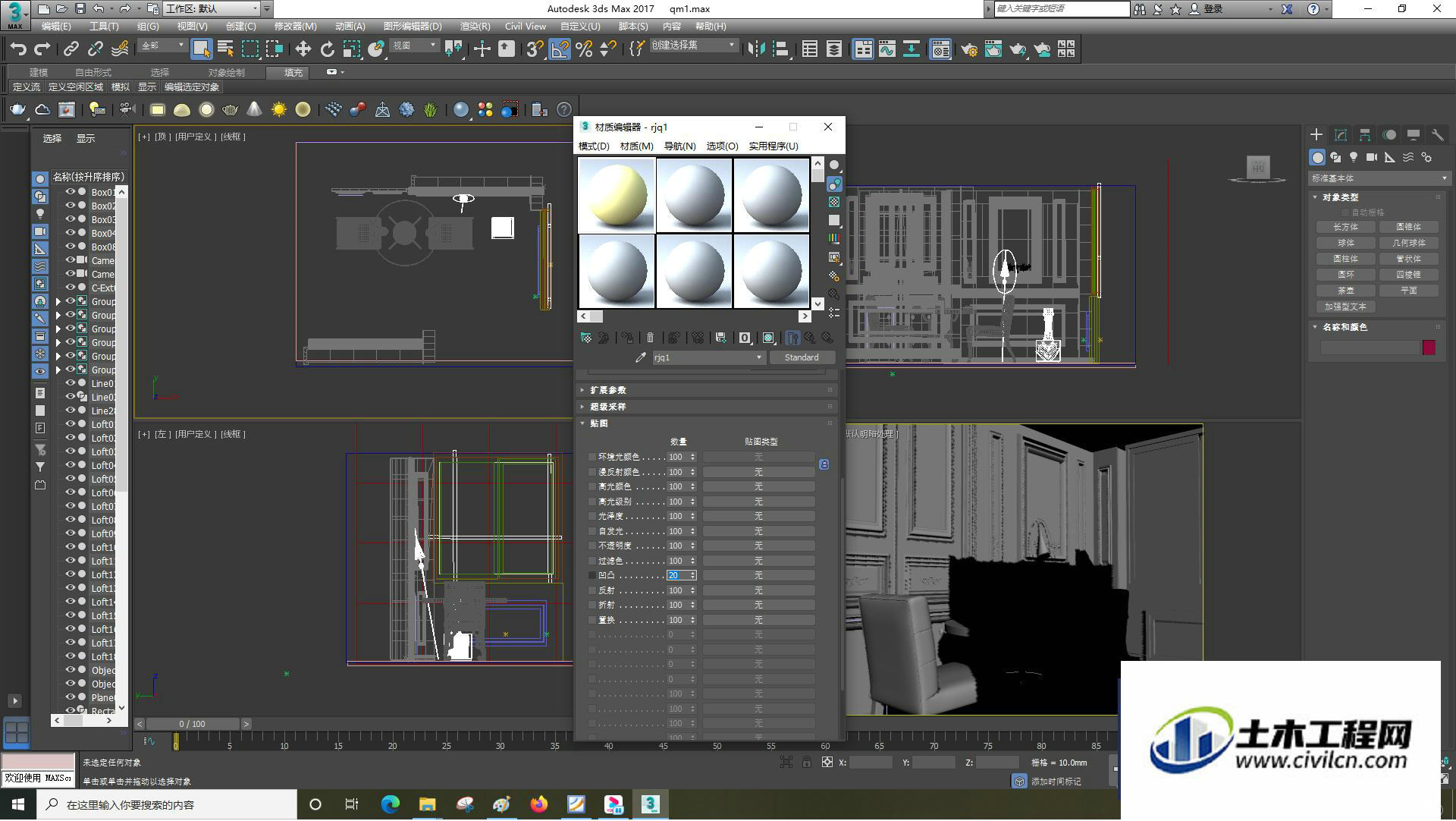The height and width of the screenshot is (821, 1456).
Task: Pick the Select and Scale tool
Action: [x=351, y=49]
